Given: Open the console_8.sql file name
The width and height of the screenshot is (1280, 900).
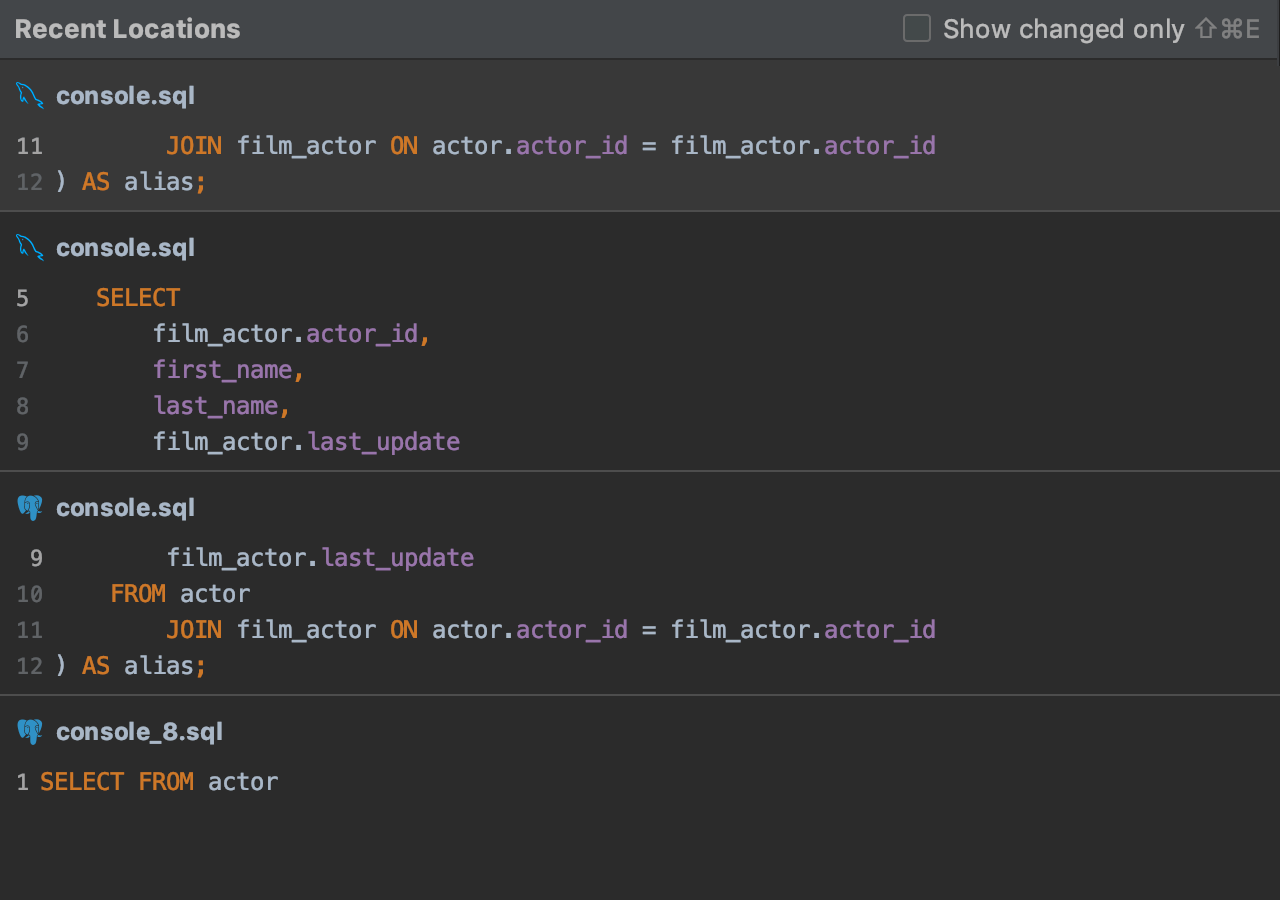Looking at the screenshot, I should pos(139,732).
